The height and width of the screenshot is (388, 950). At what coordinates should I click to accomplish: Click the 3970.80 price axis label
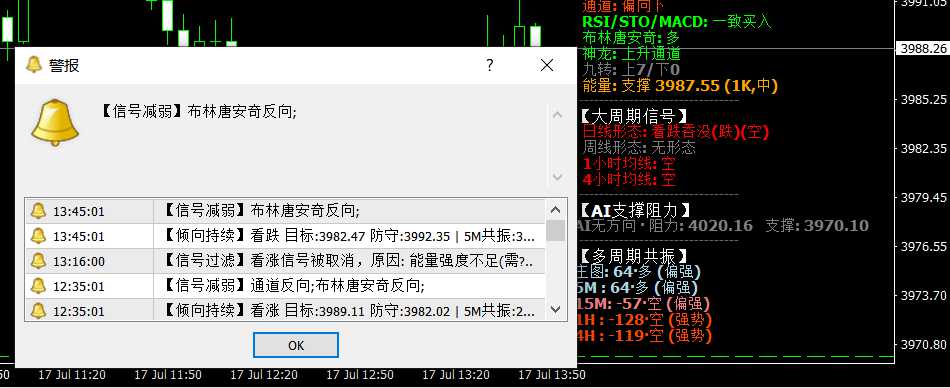(x=924, y=344)
